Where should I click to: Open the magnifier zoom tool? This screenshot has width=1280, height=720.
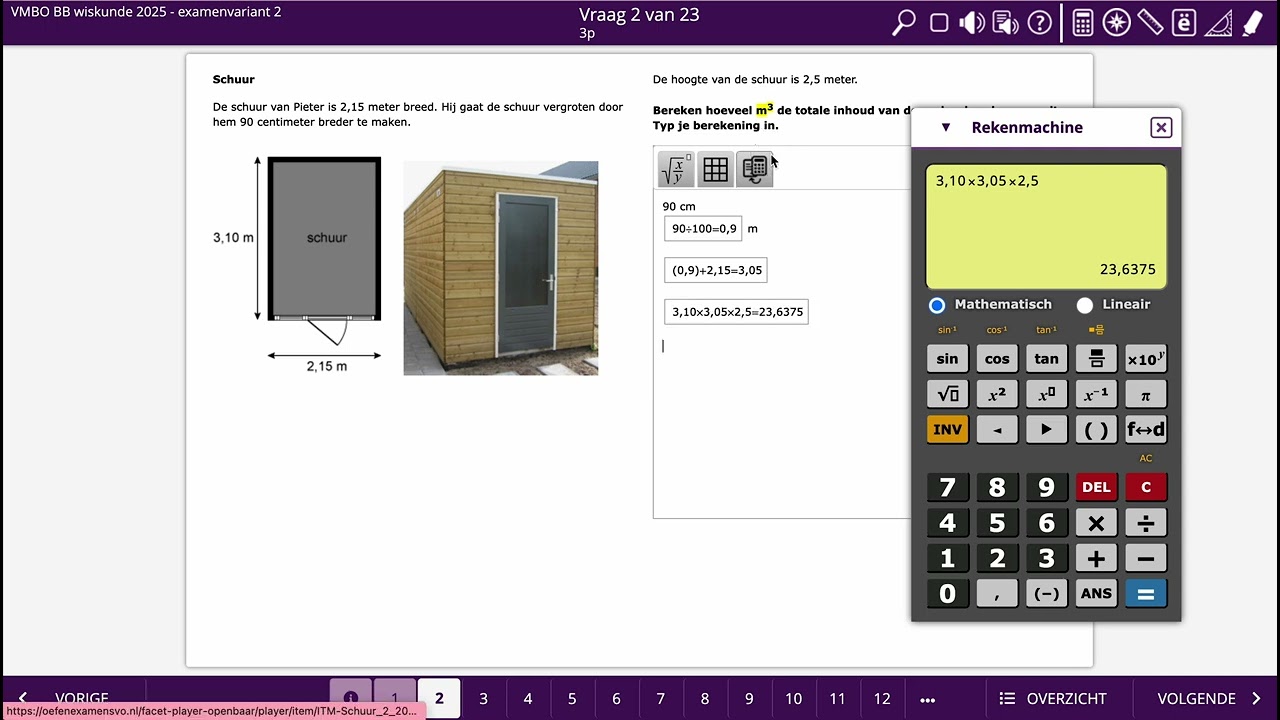(x=904, y=23)
